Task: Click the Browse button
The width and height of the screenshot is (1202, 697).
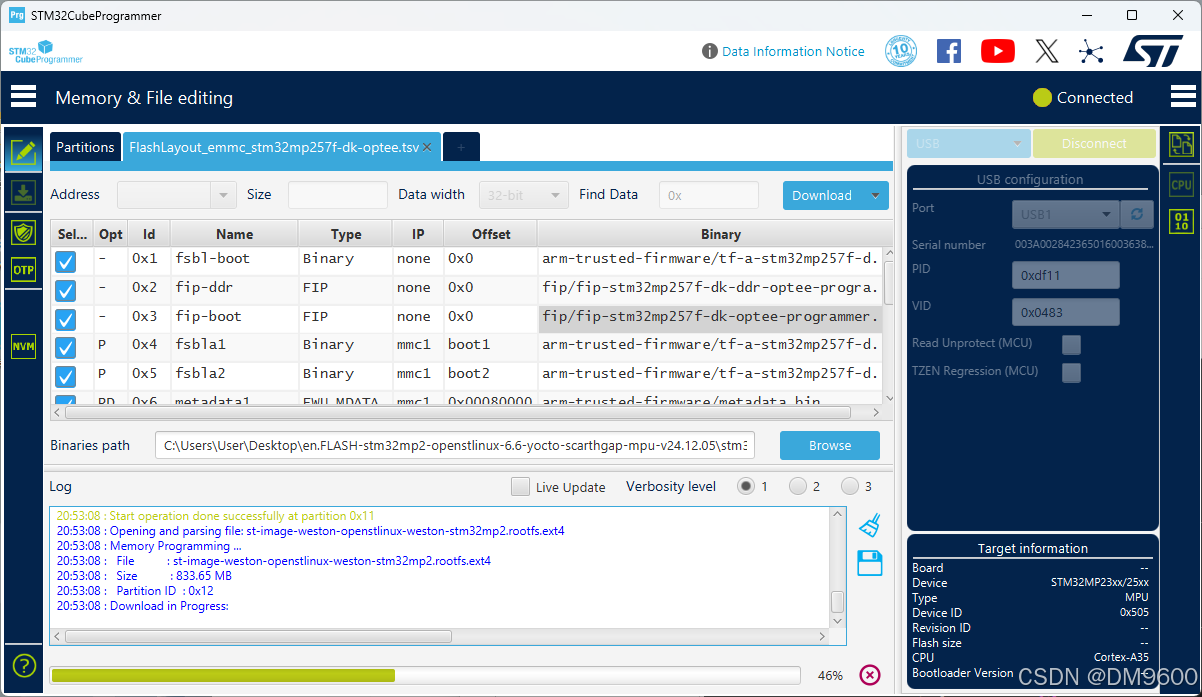Action: point(830,445)
